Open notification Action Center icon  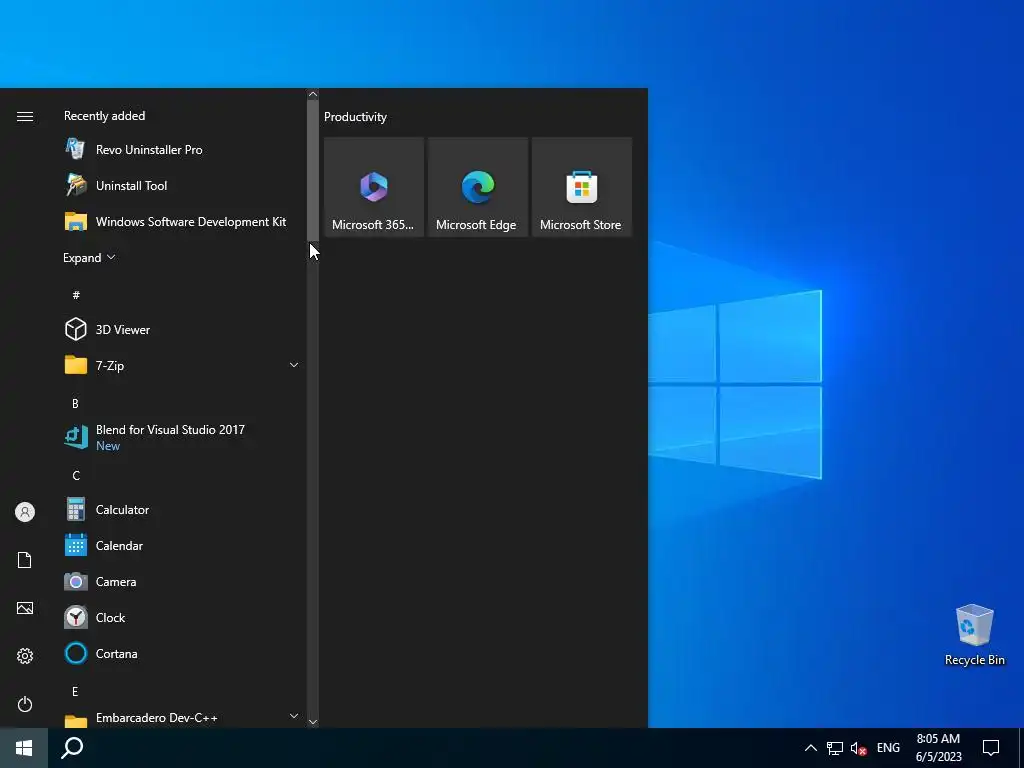coord(991,748)
